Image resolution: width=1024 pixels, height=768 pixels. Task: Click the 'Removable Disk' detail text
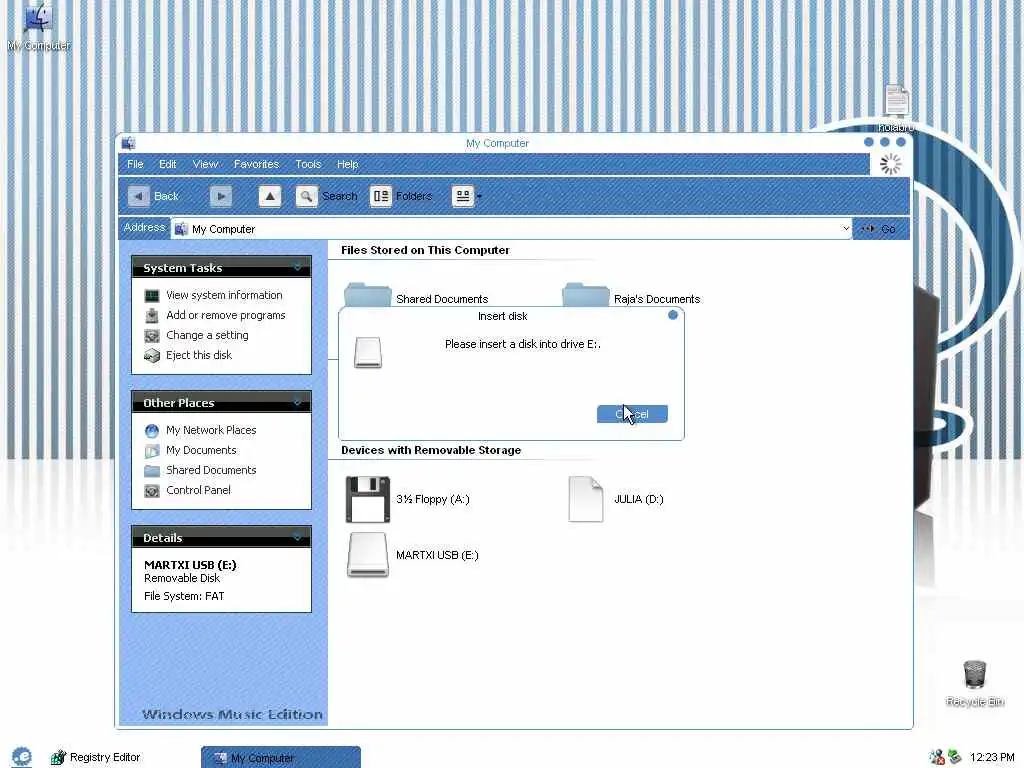182,578
